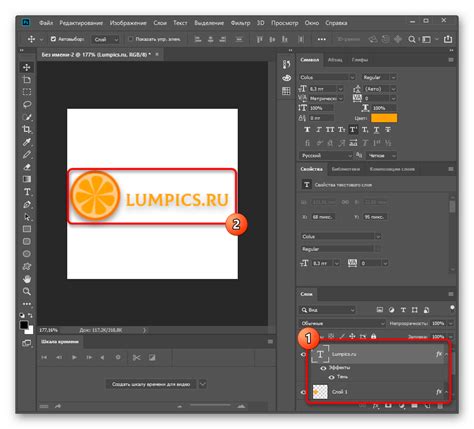The height and width of the screenshot is (429, 474).
Task: Open the blend mode Обычные dropdown
Action: point(342,323)
